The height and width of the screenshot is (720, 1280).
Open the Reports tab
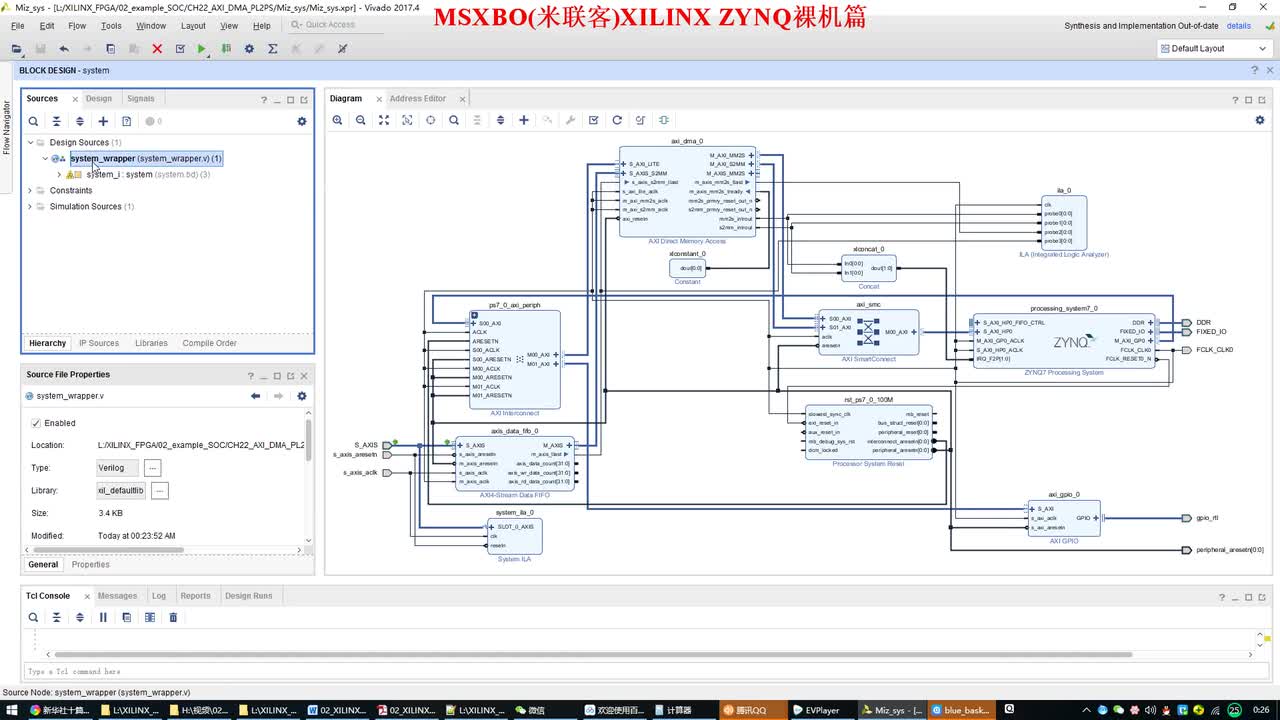196,596
